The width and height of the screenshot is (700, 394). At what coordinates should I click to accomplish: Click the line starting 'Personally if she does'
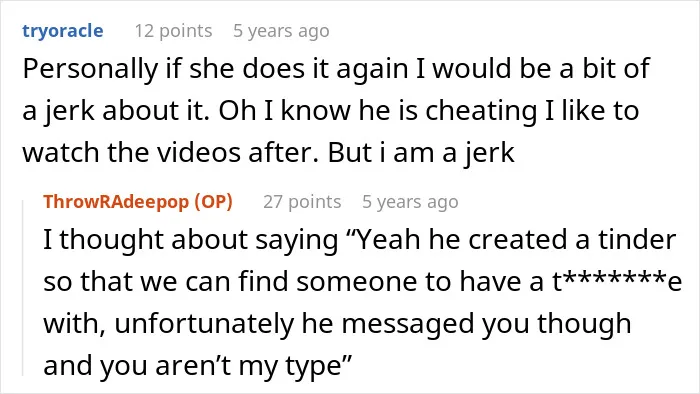coord(336,69)
